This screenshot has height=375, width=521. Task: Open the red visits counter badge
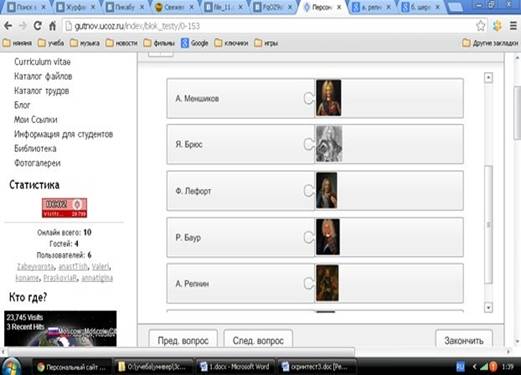coord(64,208)
